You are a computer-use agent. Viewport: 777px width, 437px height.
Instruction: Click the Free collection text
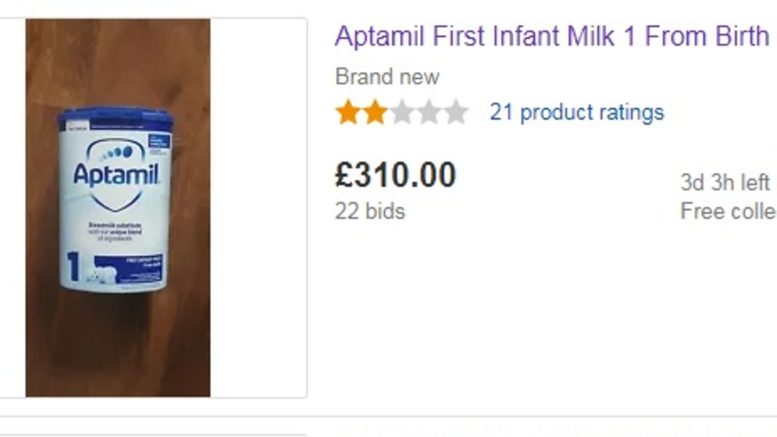[728, 211]
